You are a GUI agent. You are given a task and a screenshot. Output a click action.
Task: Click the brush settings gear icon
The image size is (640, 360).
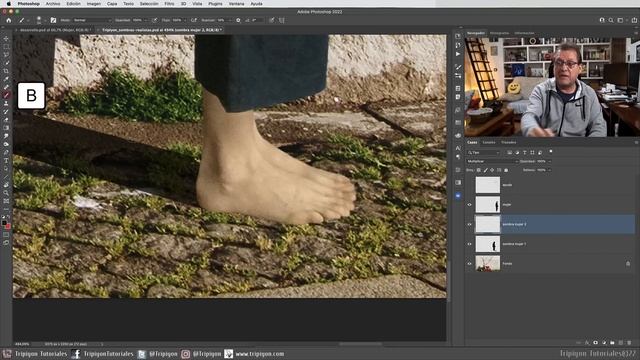coord(238,20)
